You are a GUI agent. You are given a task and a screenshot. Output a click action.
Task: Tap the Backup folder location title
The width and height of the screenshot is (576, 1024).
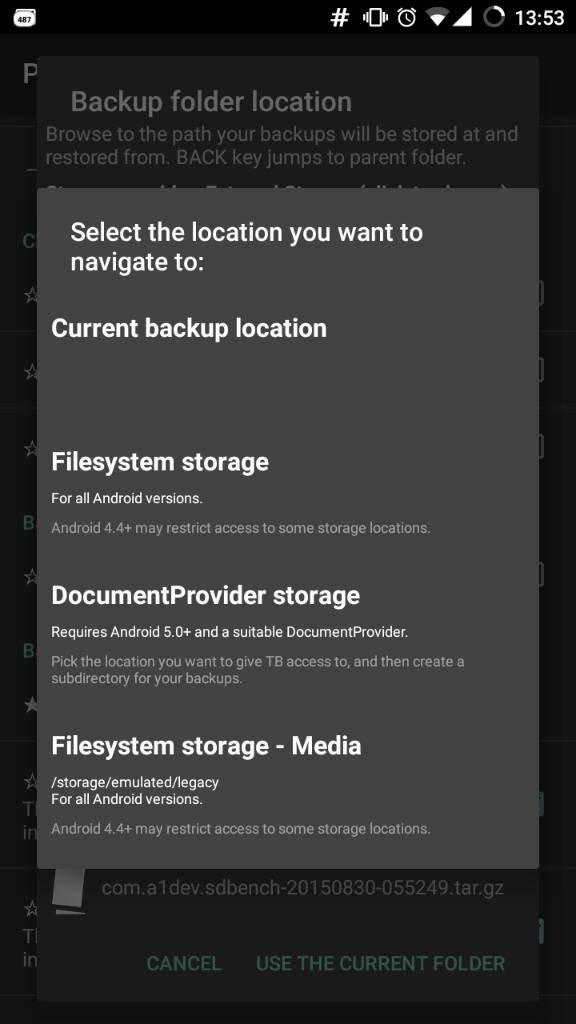tap(211, 101)
